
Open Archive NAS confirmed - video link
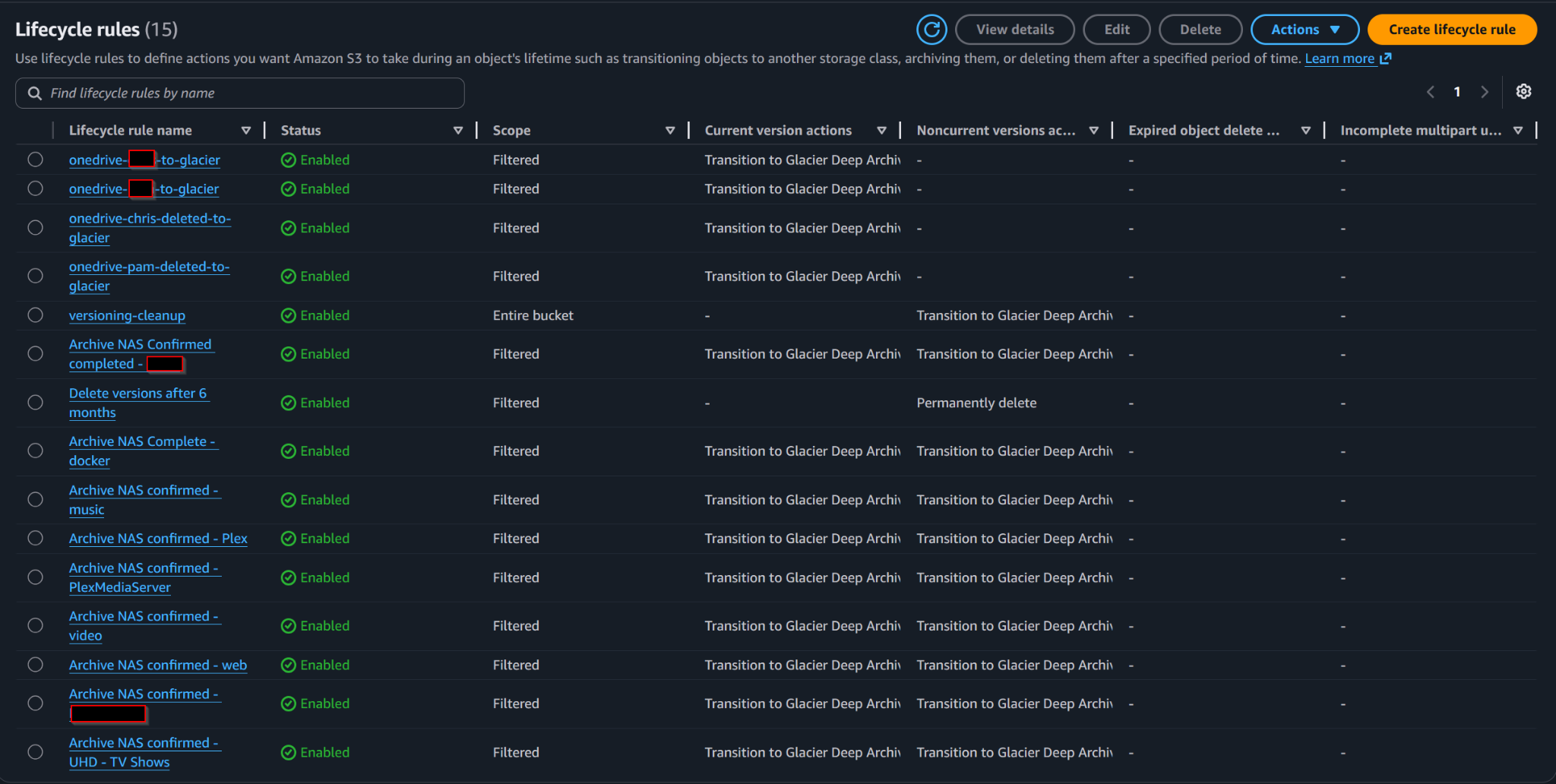[144, 625]
